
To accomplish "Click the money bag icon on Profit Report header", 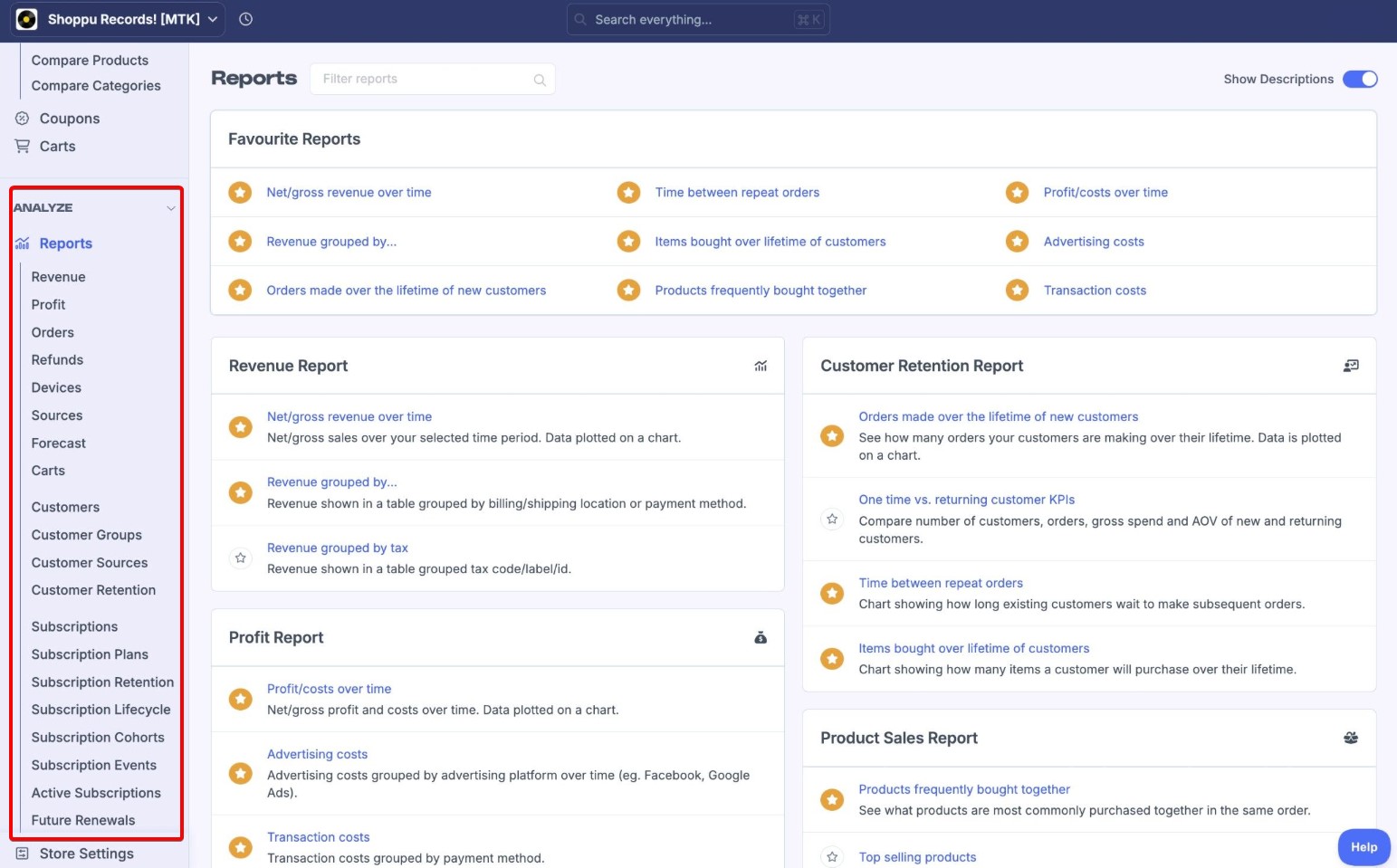I will pos(761,637).
